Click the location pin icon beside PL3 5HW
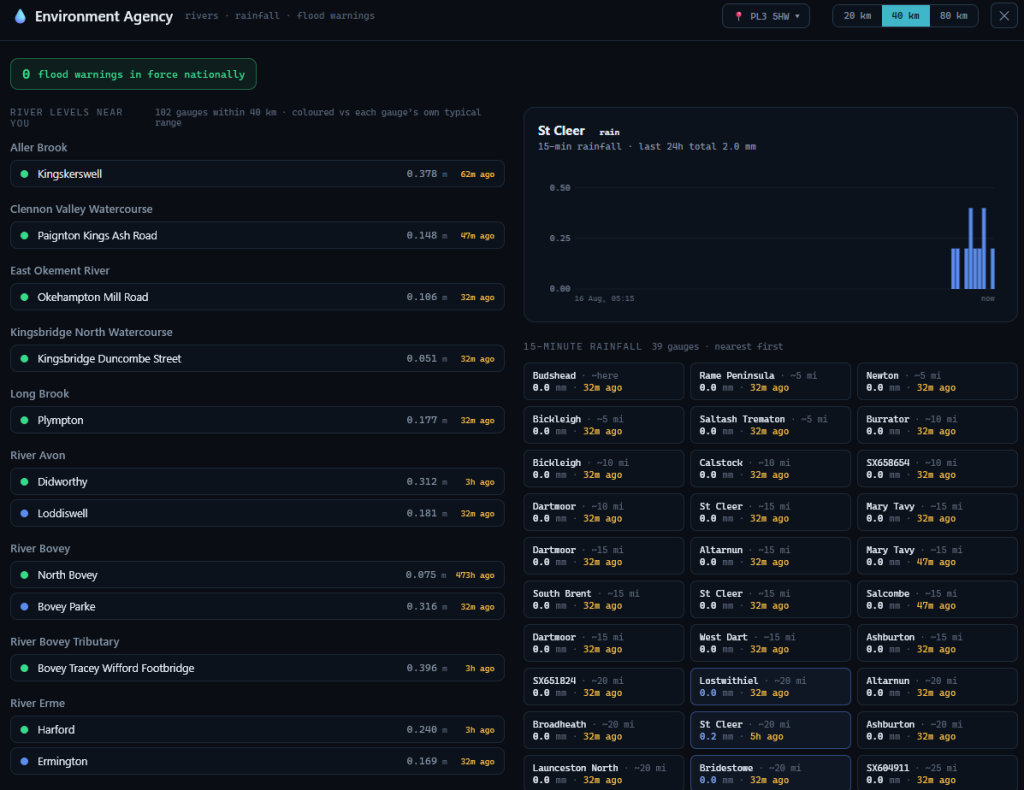This screenshot has height=790, width=1024. click(739, 16)
